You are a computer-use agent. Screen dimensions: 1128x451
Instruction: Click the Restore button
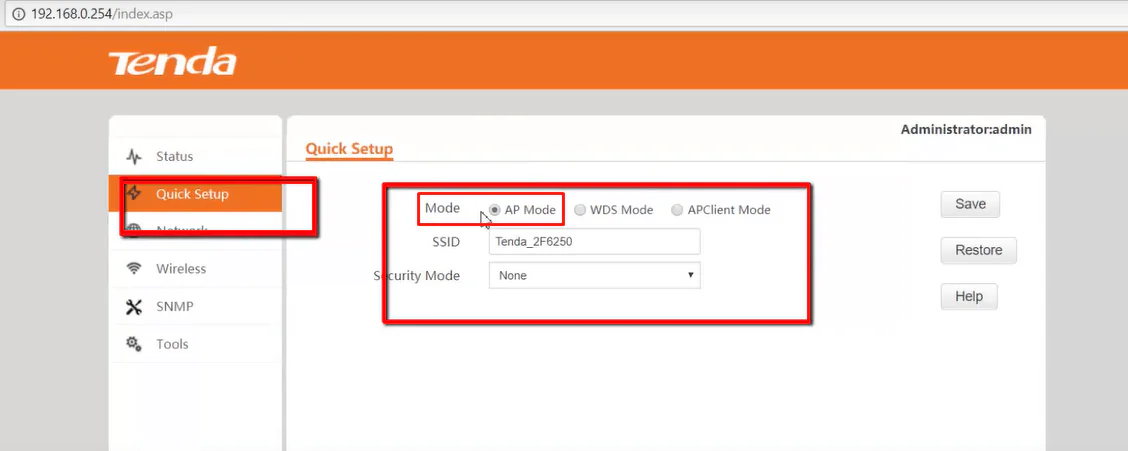(x=978, y=250)
